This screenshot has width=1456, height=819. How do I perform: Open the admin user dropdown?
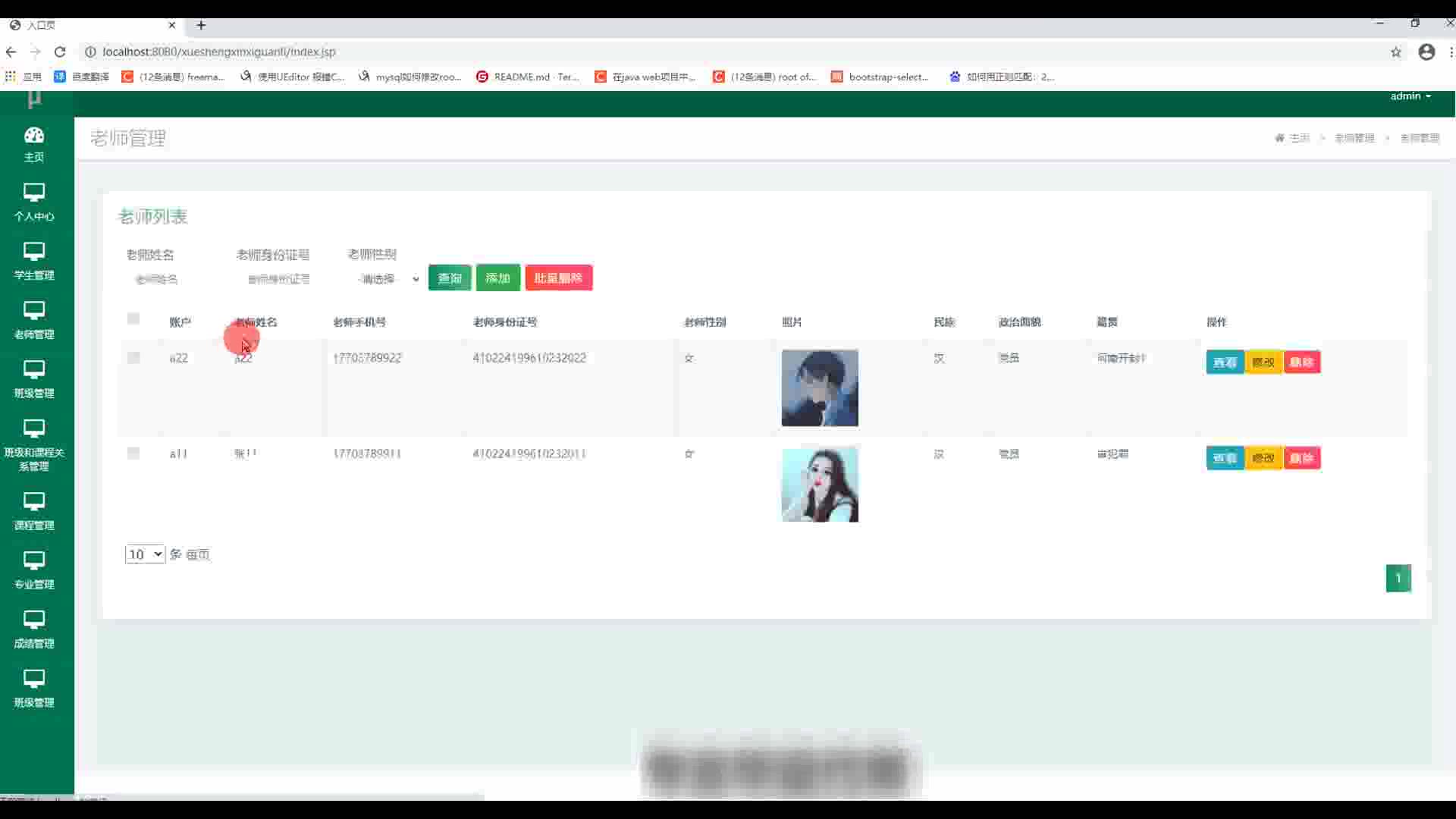tap(1410, 96)
